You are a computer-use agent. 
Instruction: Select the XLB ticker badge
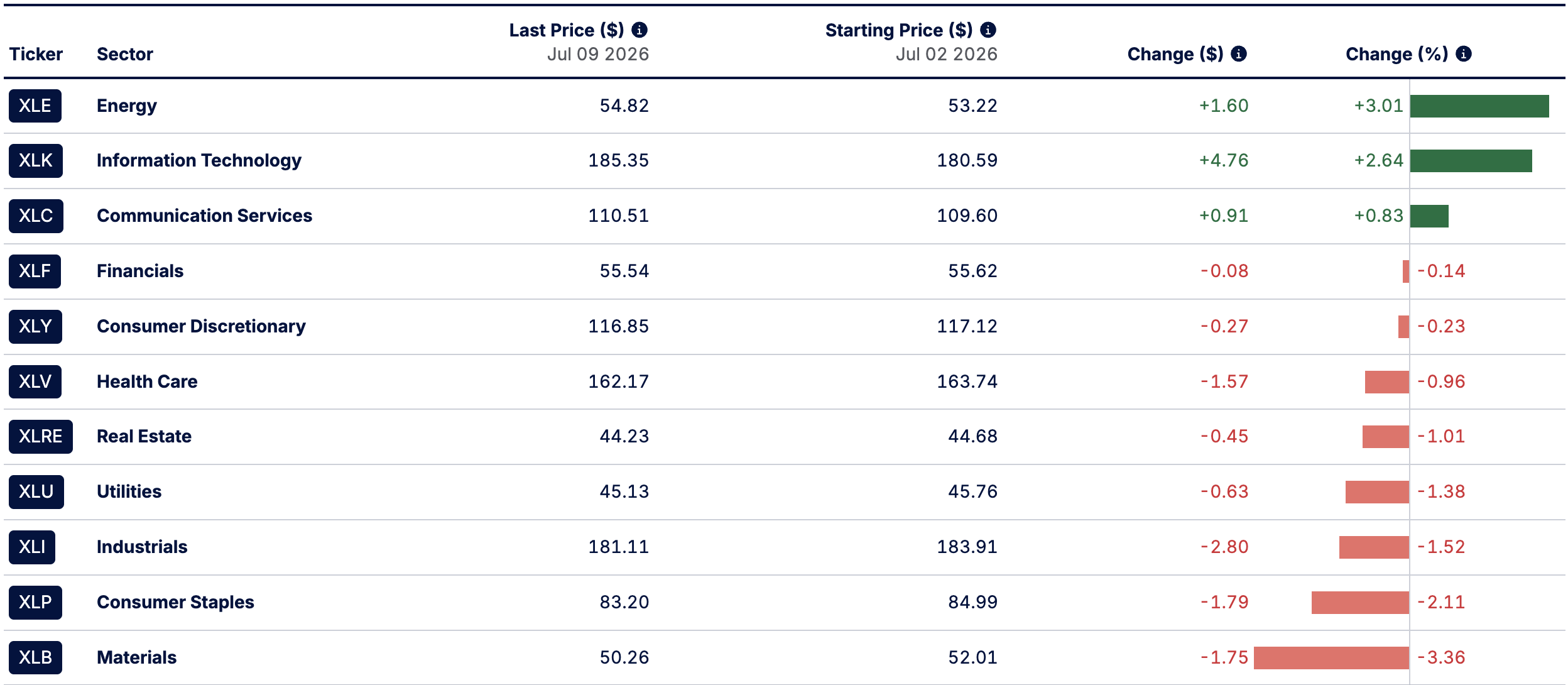(x=35, y=657)
